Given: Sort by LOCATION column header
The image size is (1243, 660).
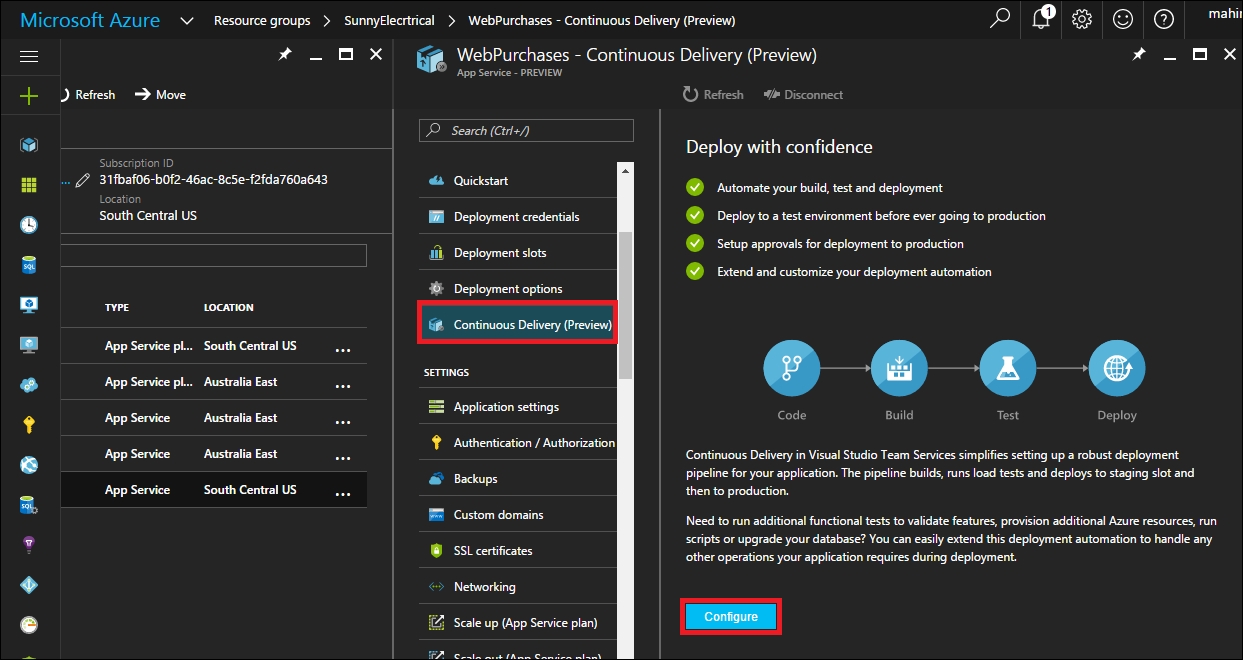Looking at the screenshot, I should tap(229, 308).
